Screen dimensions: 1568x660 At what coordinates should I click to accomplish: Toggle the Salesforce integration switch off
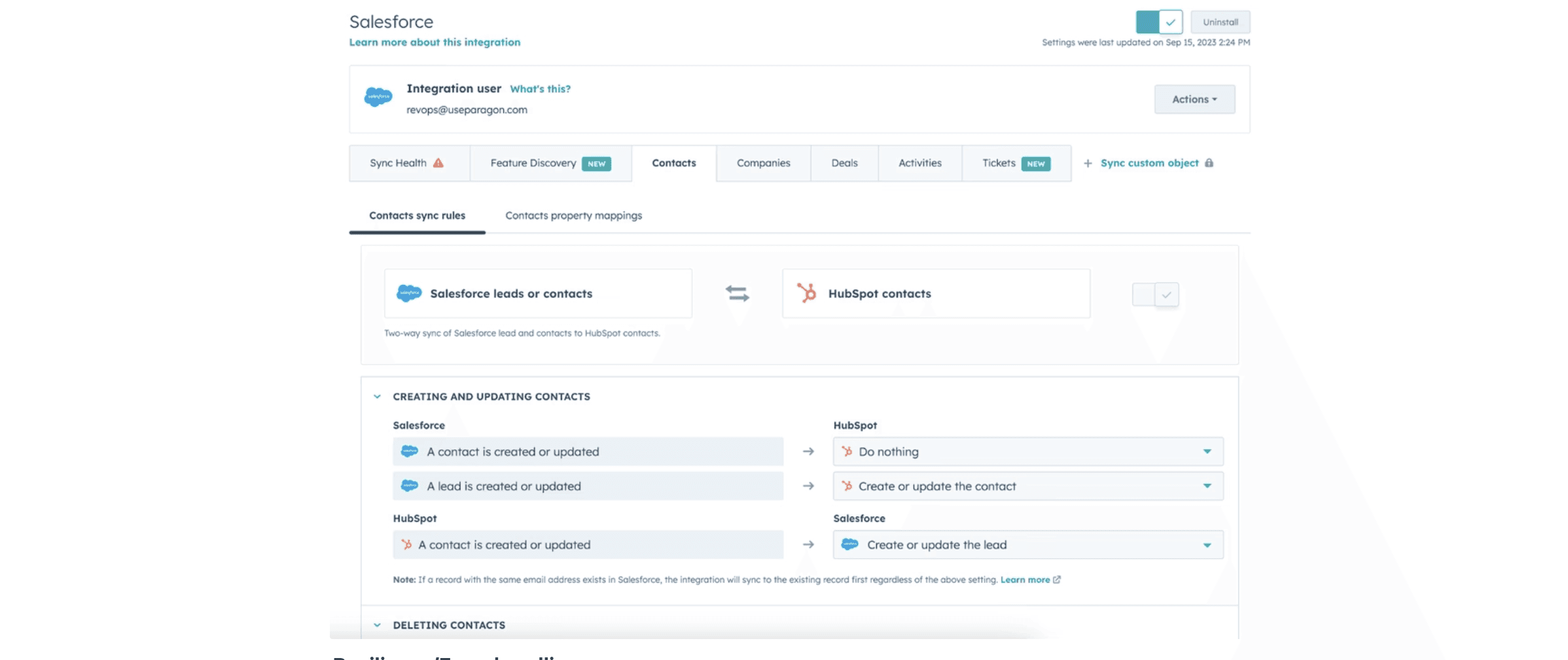1159,22
